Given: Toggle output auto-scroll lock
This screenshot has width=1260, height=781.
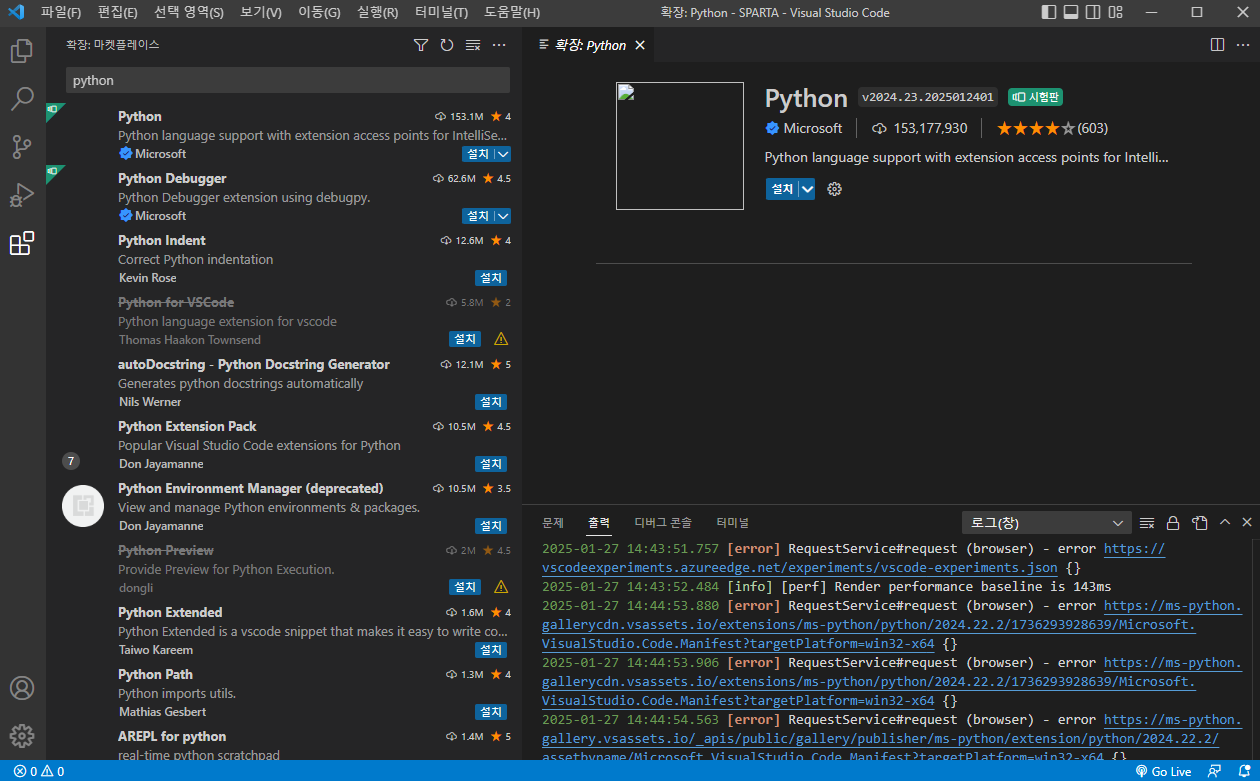Looking at the screenshot, I should [x=1173, y=523].
